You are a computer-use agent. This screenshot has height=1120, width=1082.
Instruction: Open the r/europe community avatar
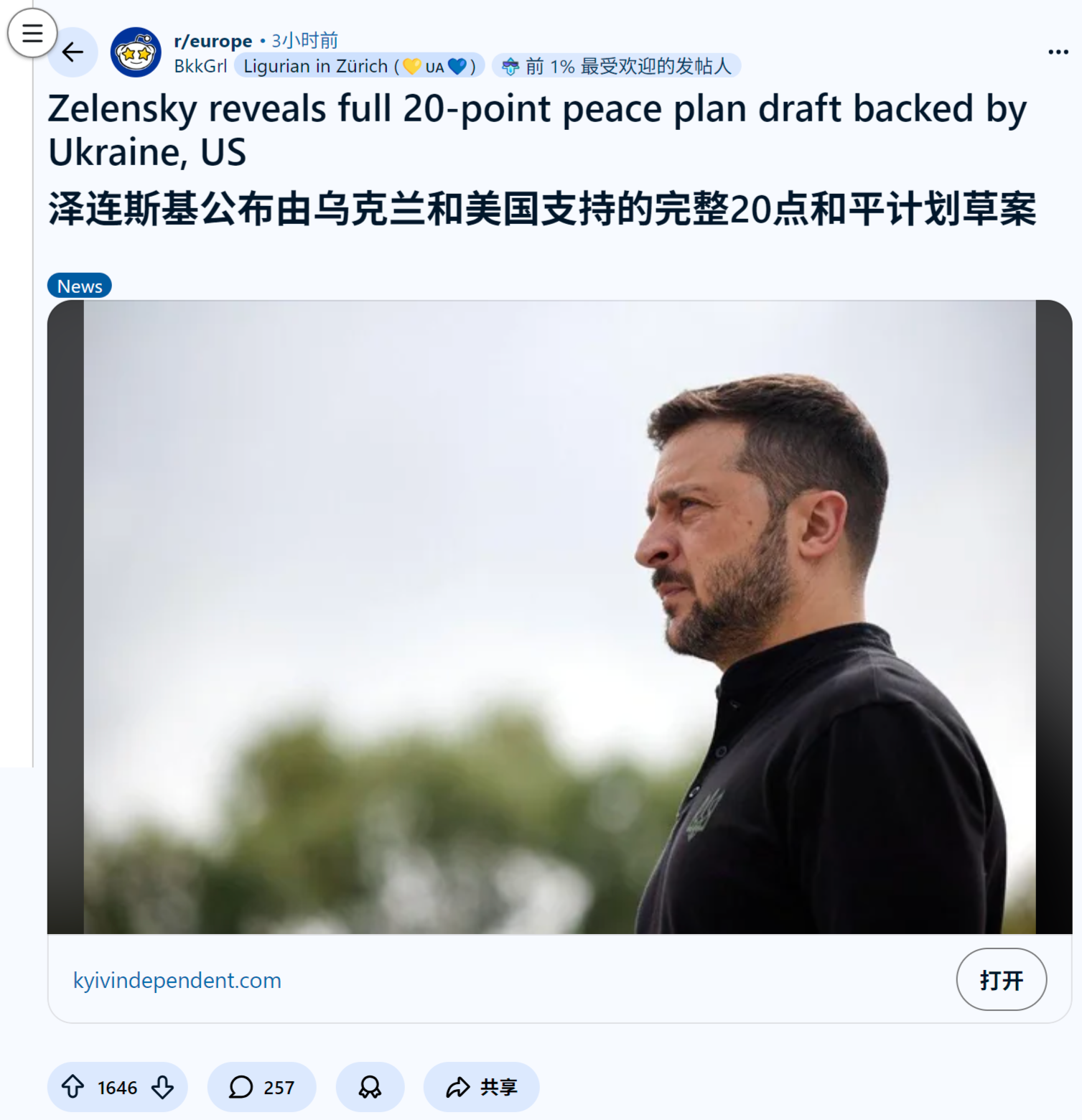[136, 52]
